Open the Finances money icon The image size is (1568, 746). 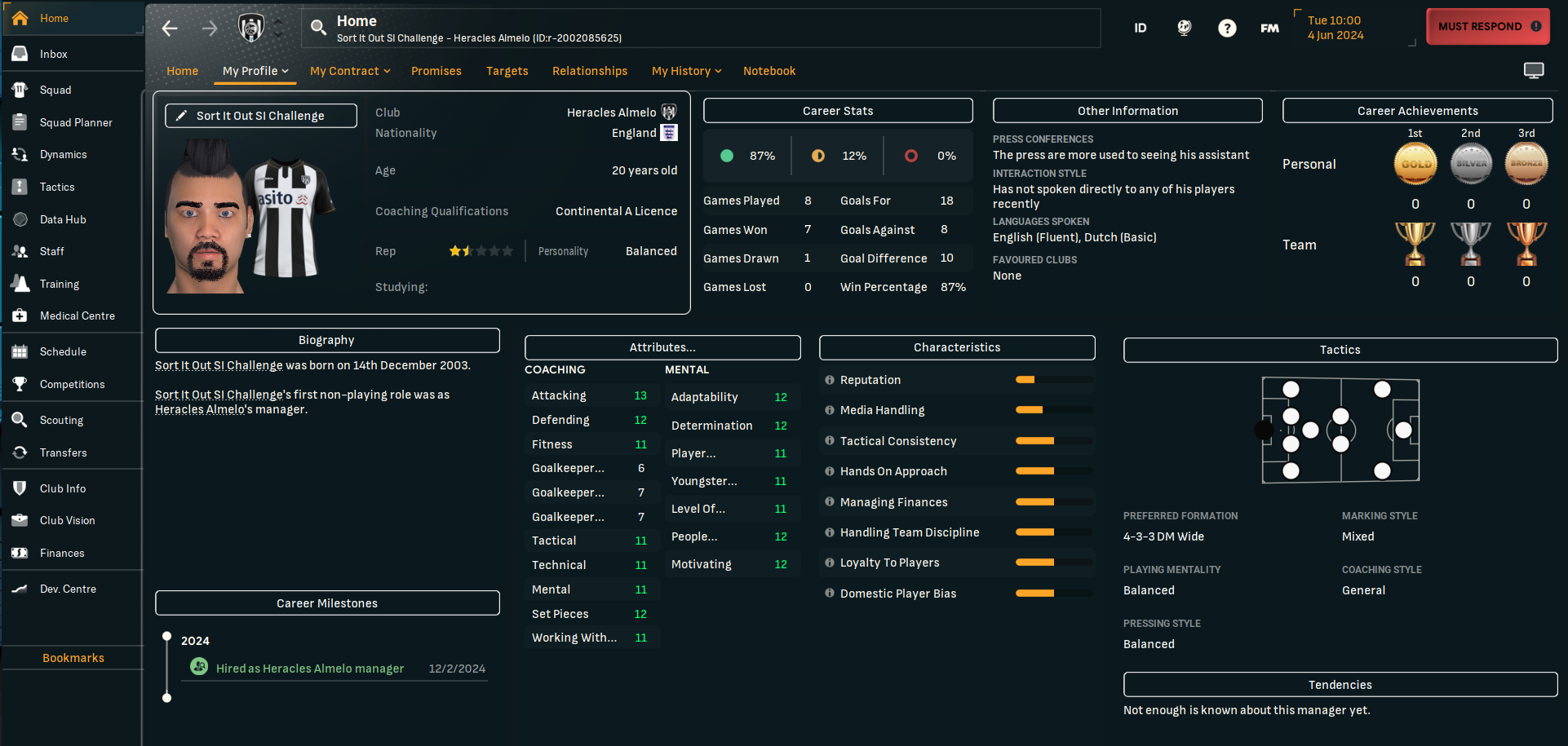20,553
